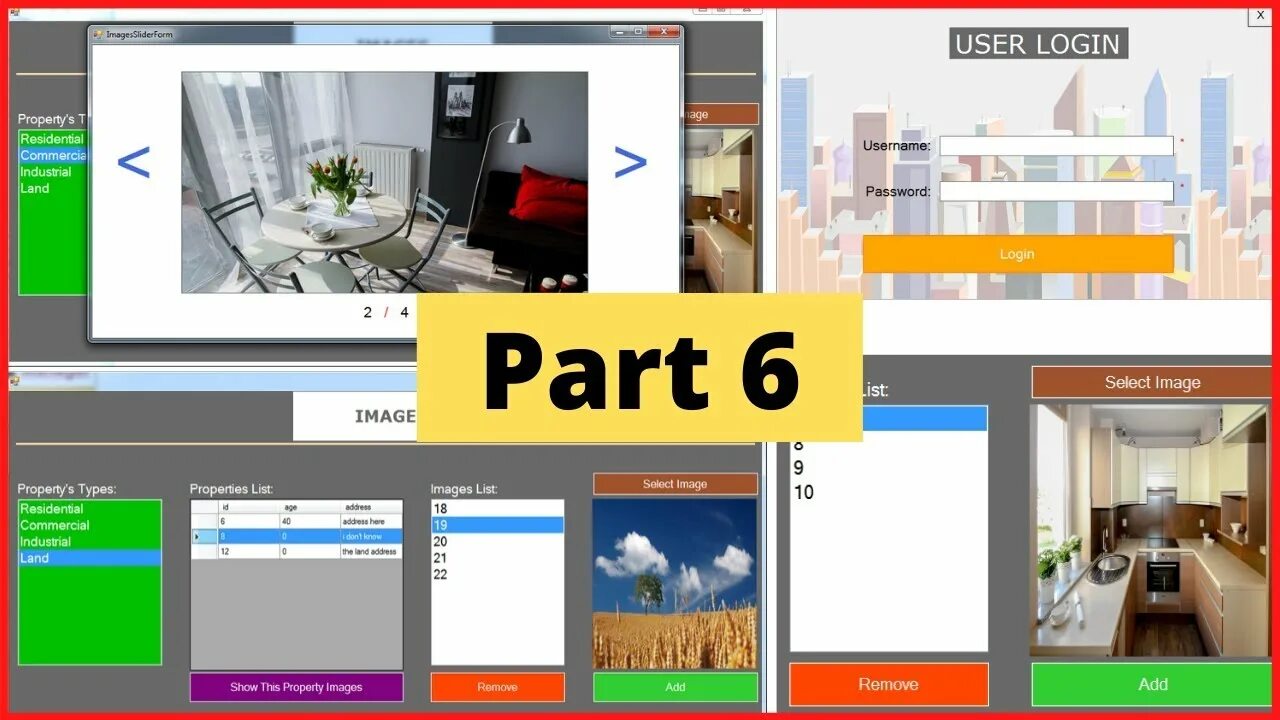Select item 8 in the large list
Screen dimensions: 1280x720
pos(888,445)
